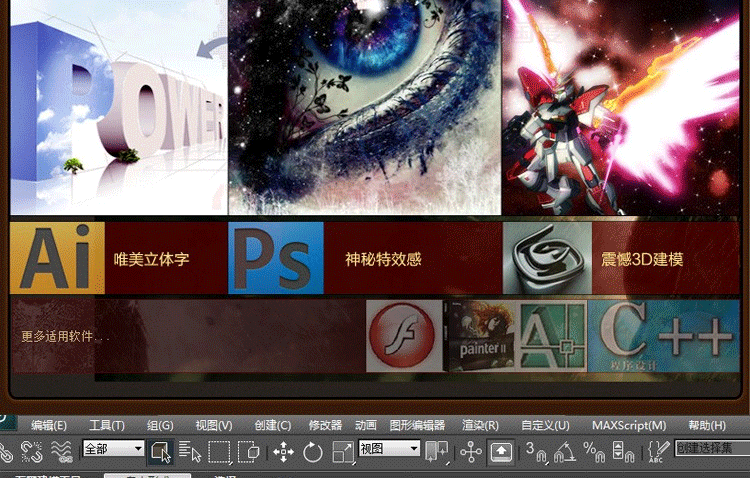
Task: Open the 渲染(R) menu
Action: [x=480, y=425]
